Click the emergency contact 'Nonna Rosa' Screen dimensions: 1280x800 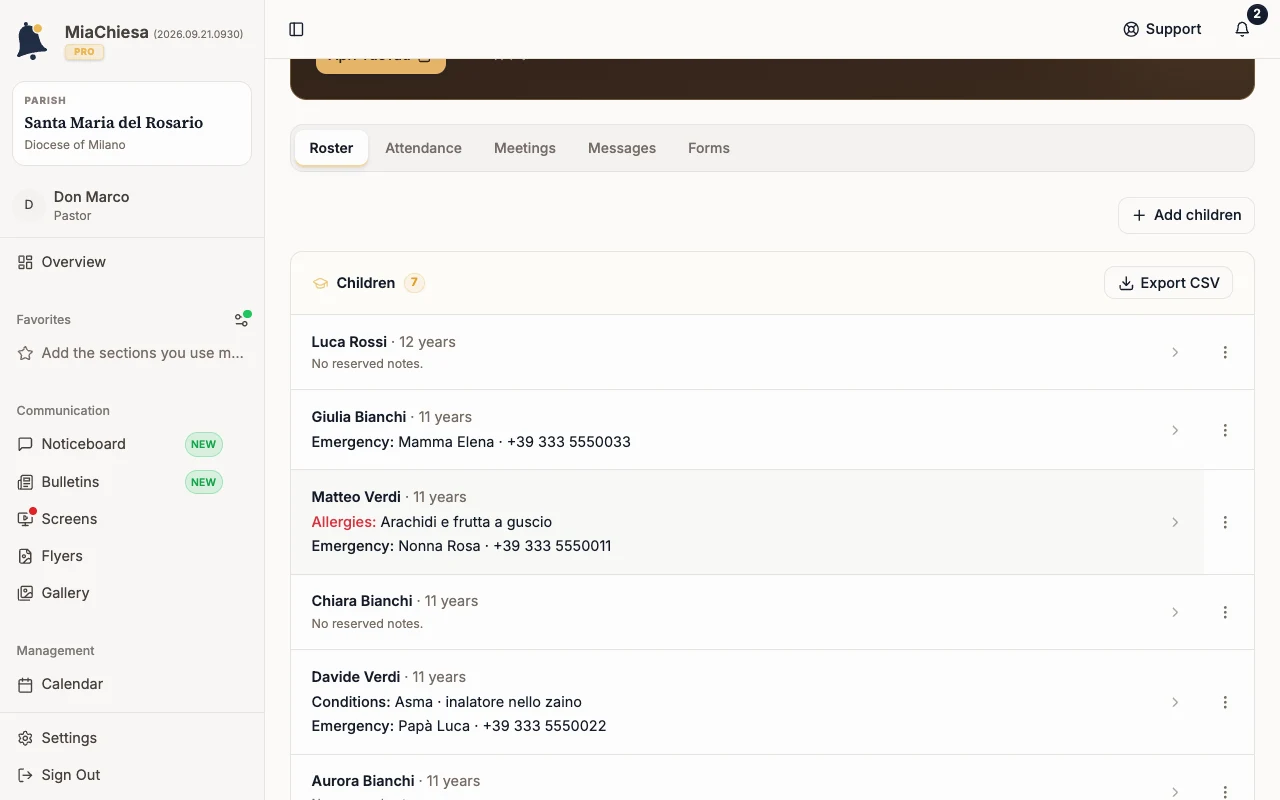[x=440, y=546]
